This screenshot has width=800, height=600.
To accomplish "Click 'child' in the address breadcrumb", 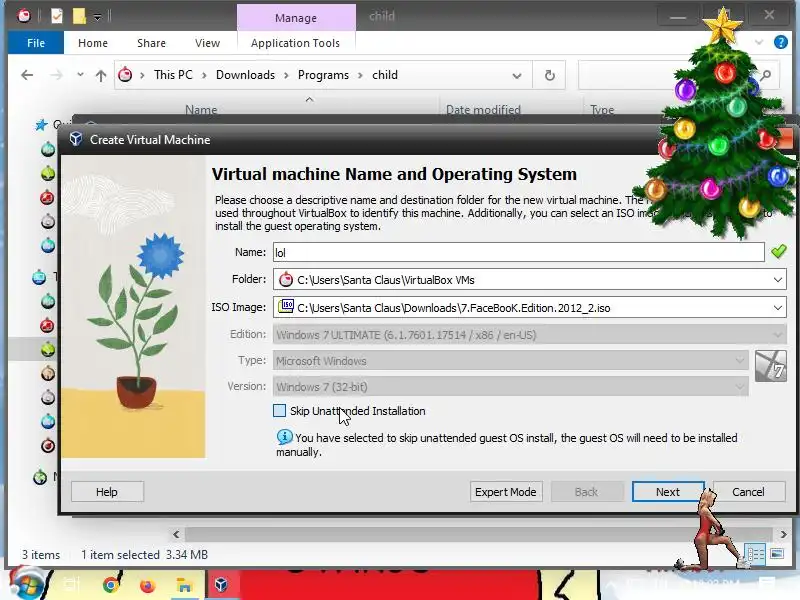I will [385, 75].
